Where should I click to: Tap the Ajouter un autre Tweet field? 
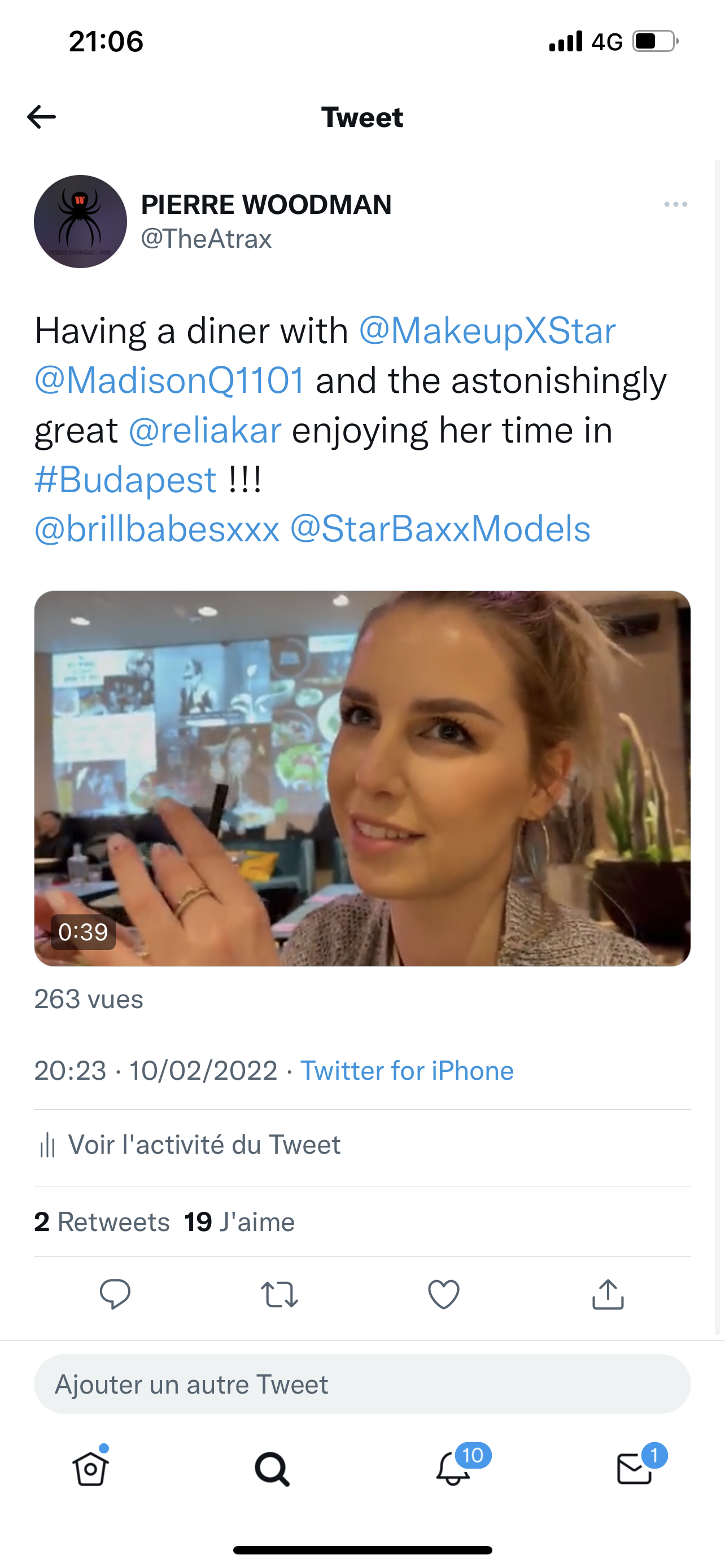(x=362, y=1384)
